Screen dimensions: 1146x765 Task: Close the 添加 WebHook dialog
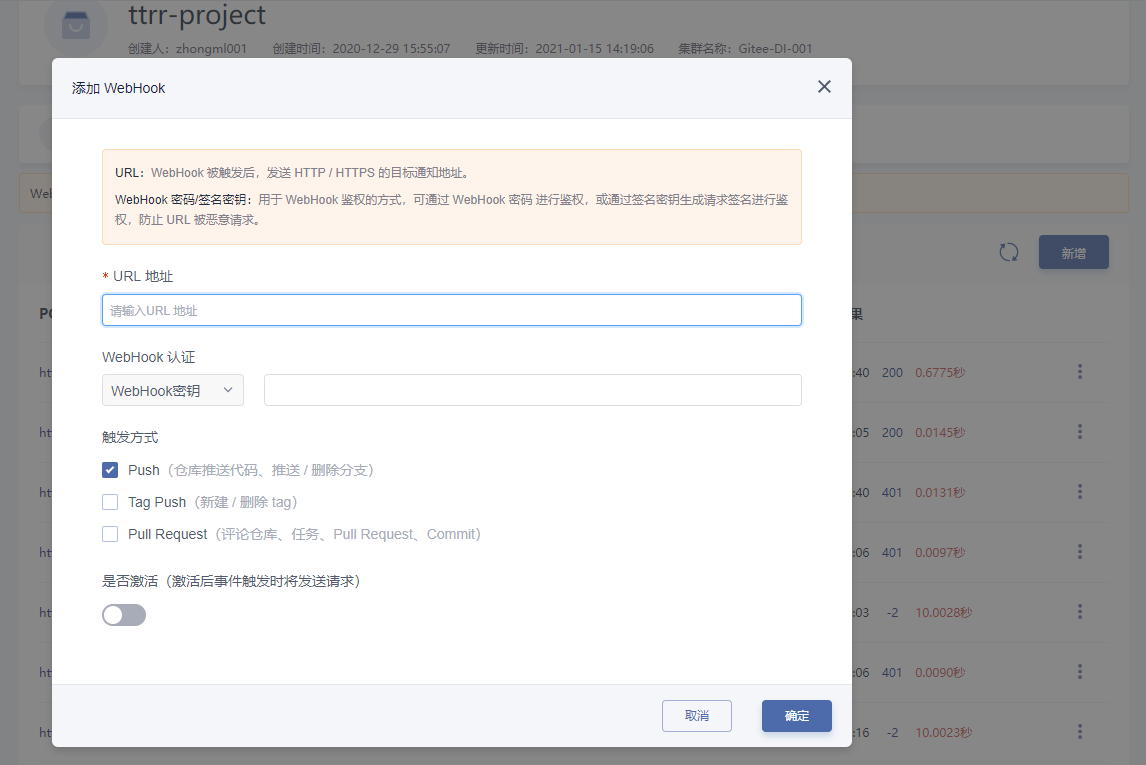(824, 87)
